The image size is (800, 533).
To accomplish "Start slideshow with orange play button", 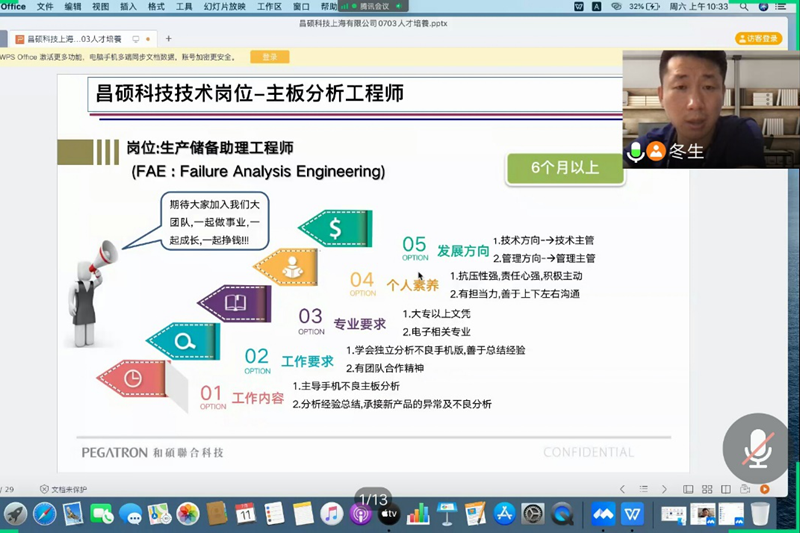I will (765, 489).
